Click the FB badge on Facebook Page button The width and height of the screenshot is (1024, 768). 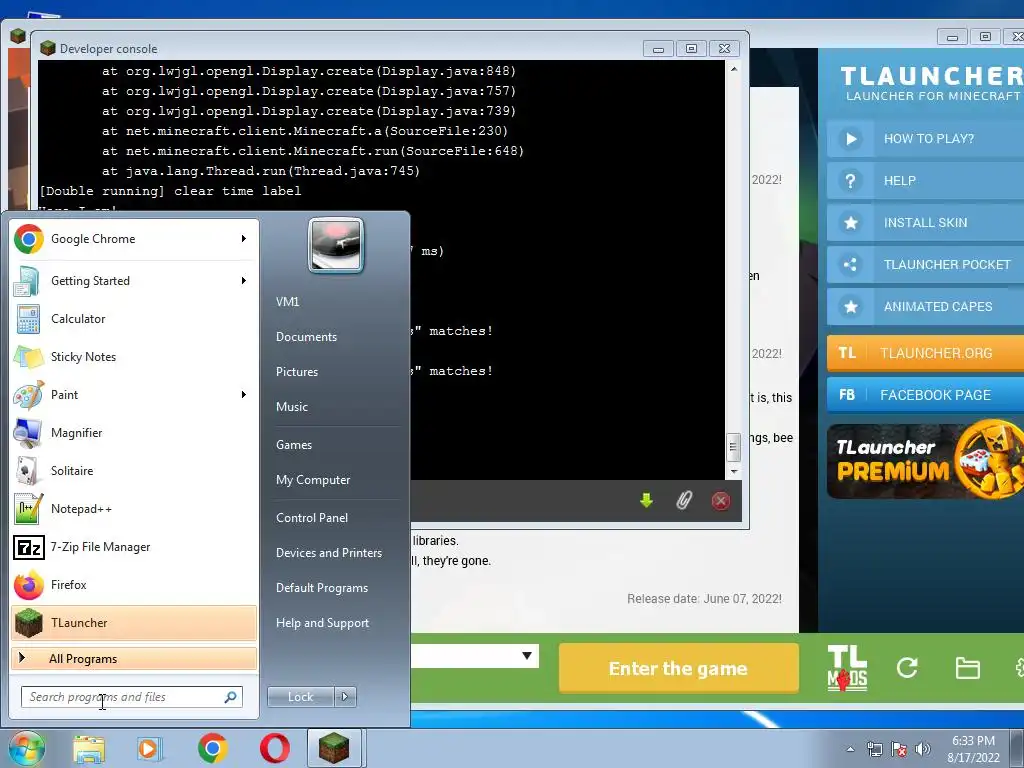click(847, 395)
